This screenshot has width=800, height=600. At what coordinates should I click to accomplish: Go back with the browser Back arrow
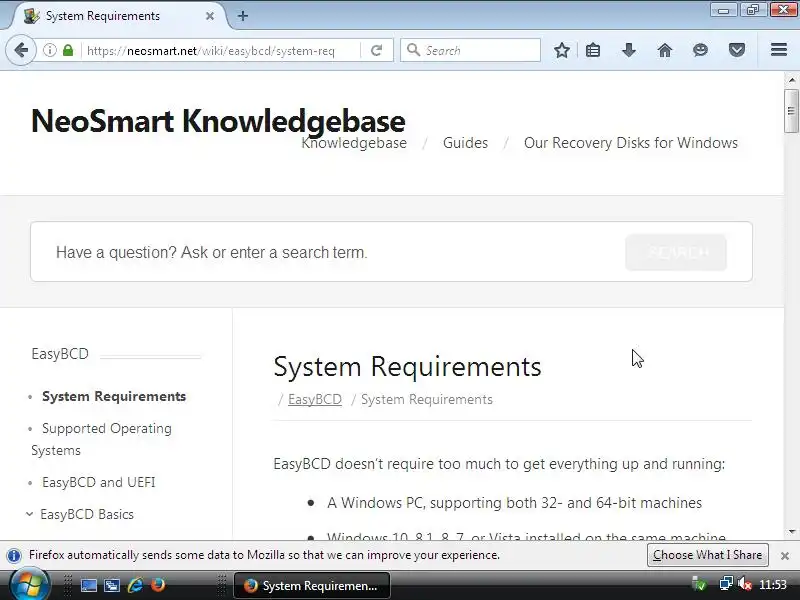pos(21,50)
